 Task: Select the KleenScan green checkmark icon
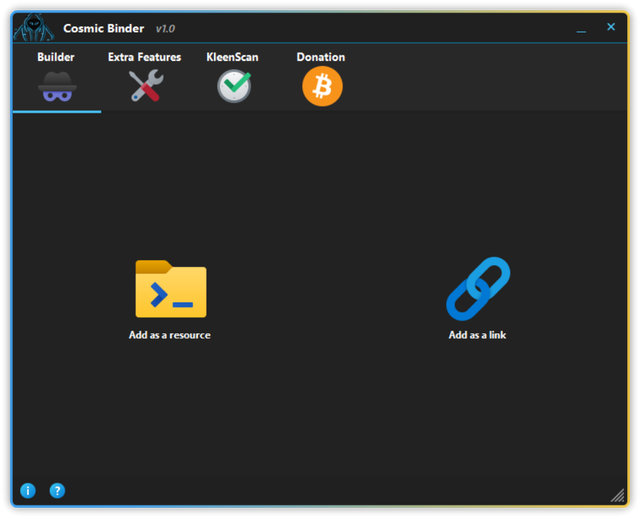point(233,87)
